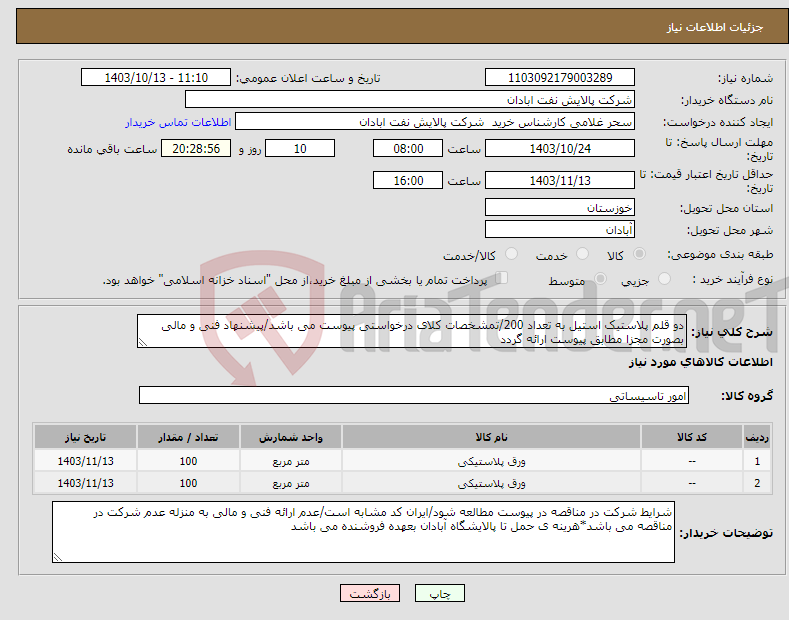Screen dimensions: 789x620
Task: Open the buyer contact information link
Action: 178,122
